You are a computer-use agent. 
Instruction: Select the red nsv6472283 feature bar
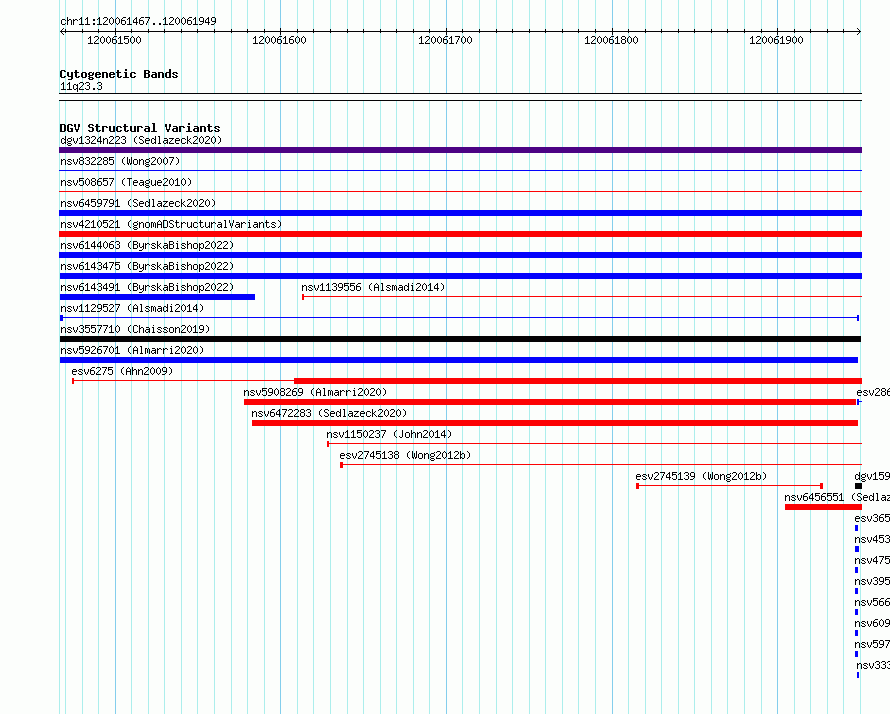(x=555, y=423)
